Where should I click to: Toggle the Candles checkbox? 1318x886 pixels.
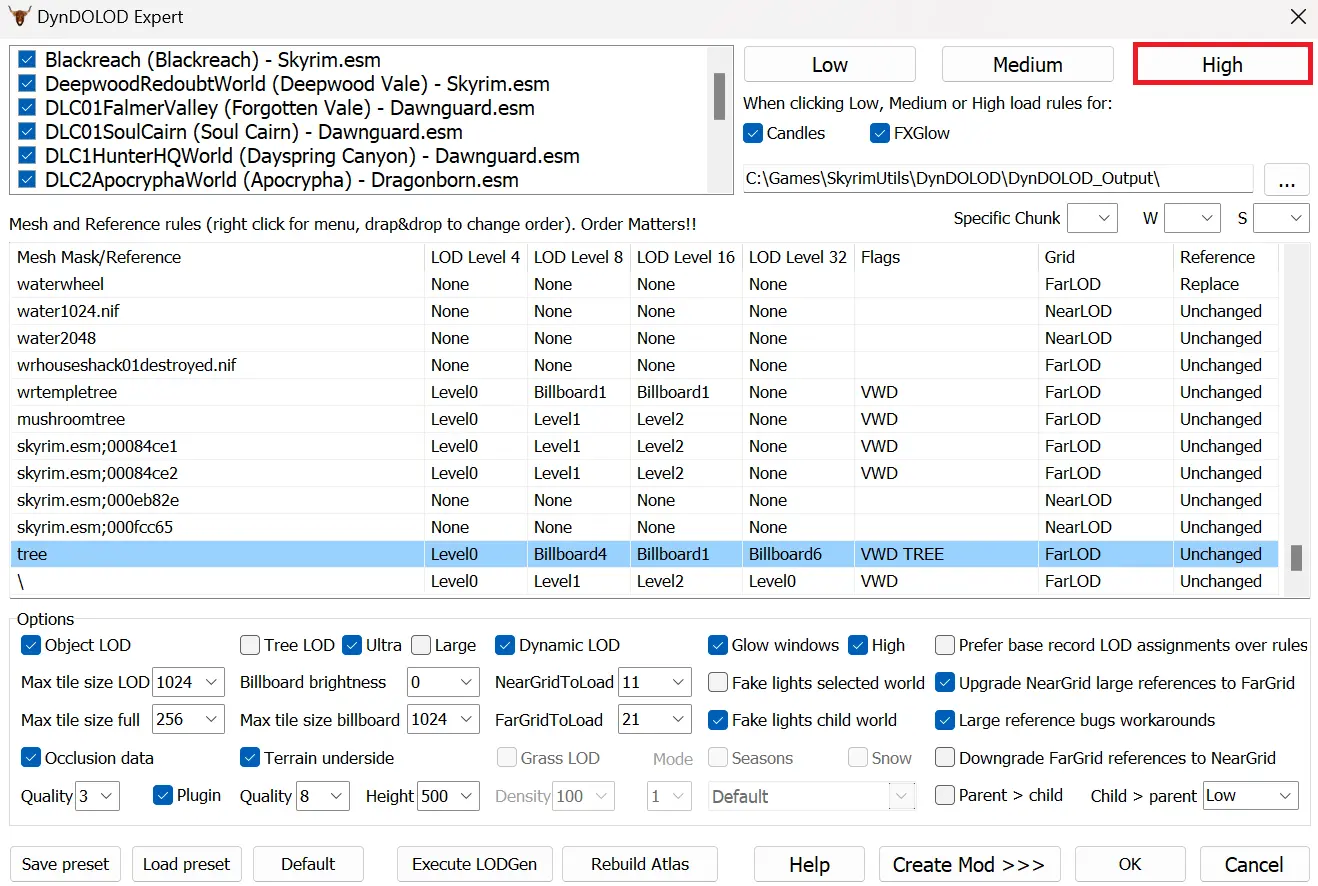pos(753,133)
